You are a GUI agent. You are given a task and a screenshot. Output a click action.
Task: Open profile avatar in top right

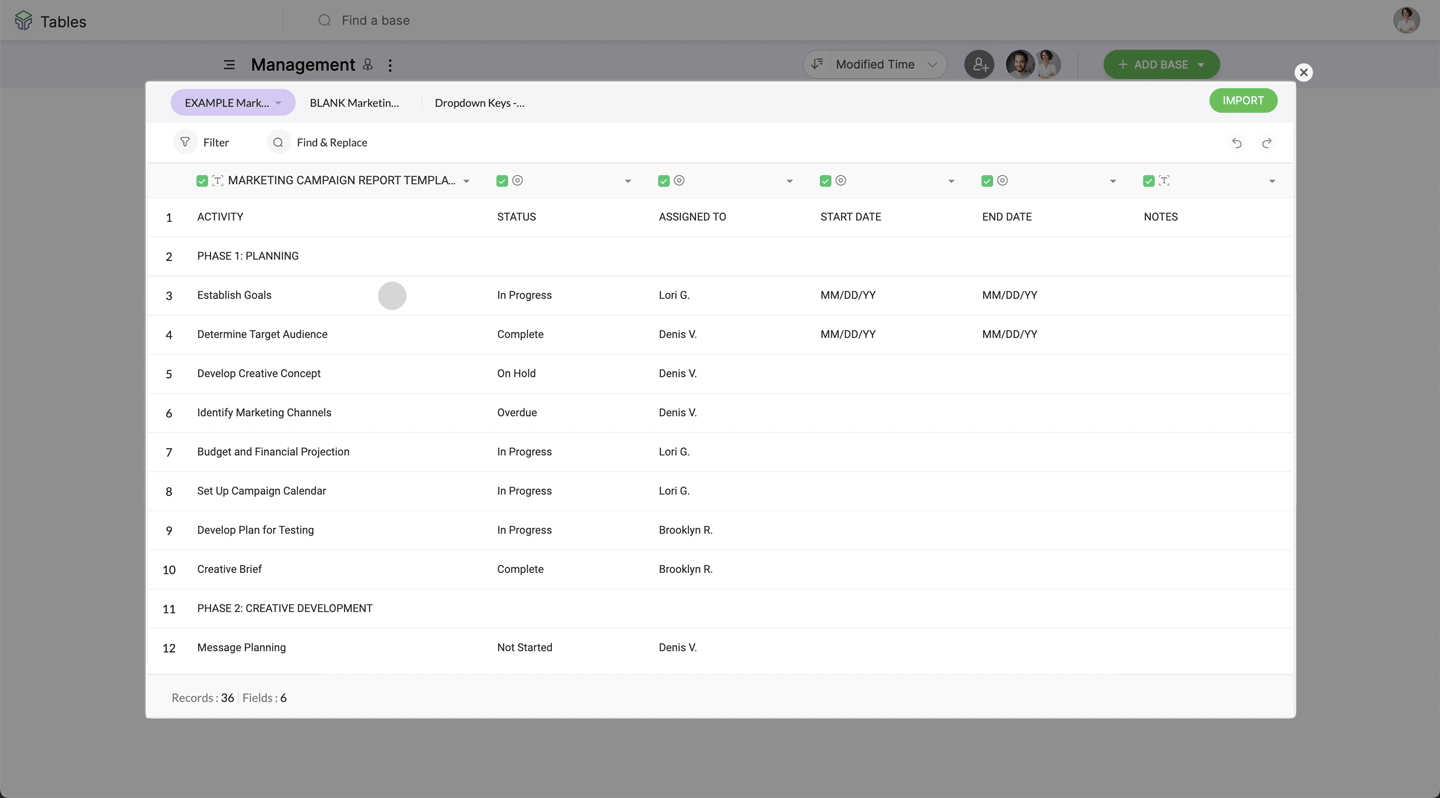[x=1407, y=20]
